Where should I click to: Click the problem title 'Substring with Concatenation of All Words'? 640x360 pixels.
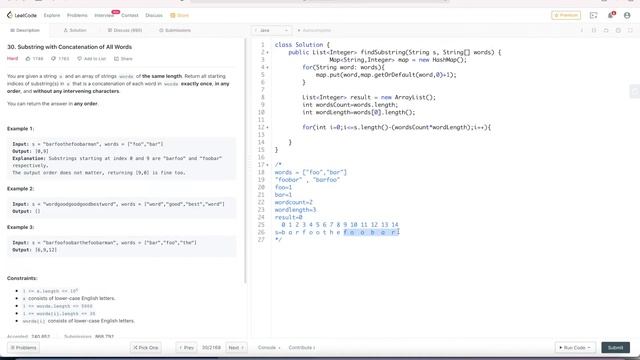click(x=75, y=47)
